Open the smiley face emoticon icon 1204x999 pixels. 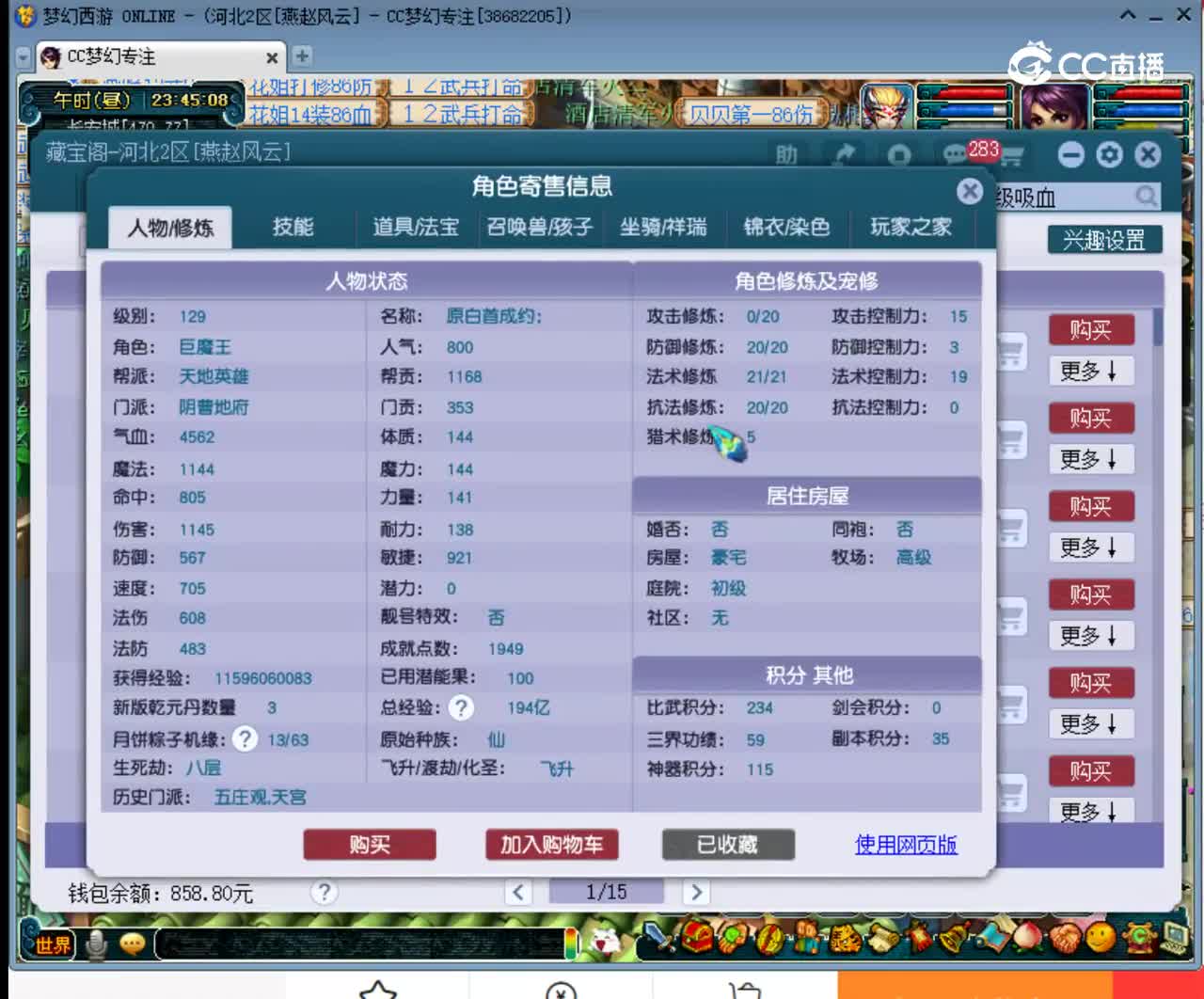[1101, 937]
